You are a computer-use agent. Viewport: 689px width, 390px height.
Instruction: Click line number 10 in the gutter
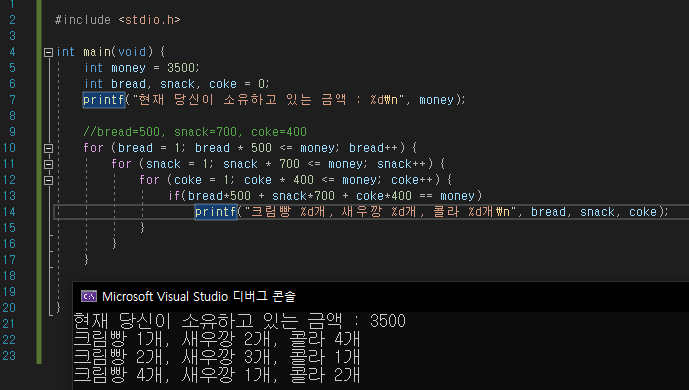(9, 148)
